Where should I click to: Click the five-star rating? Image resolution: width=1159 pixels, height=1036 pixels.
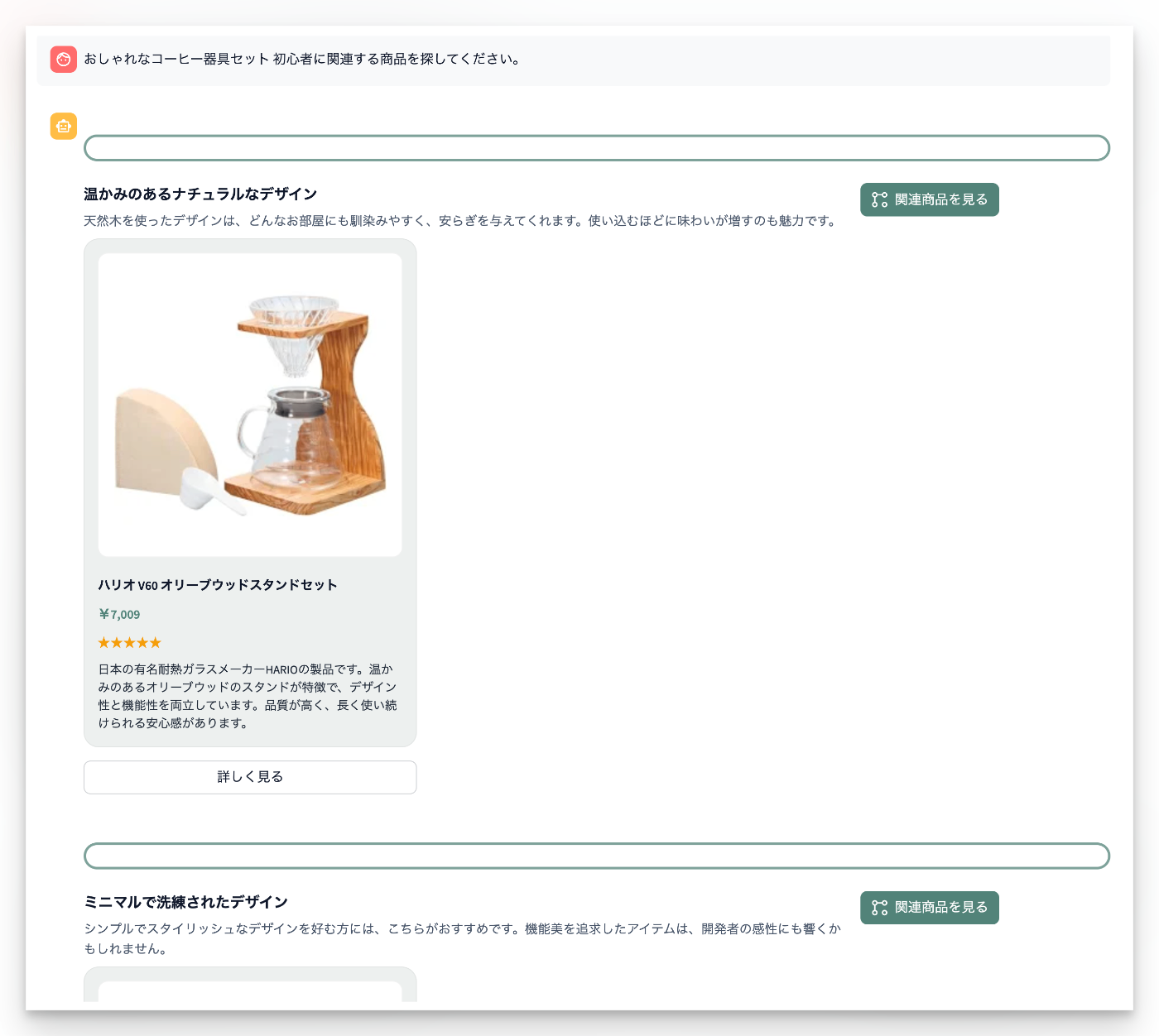130,643
